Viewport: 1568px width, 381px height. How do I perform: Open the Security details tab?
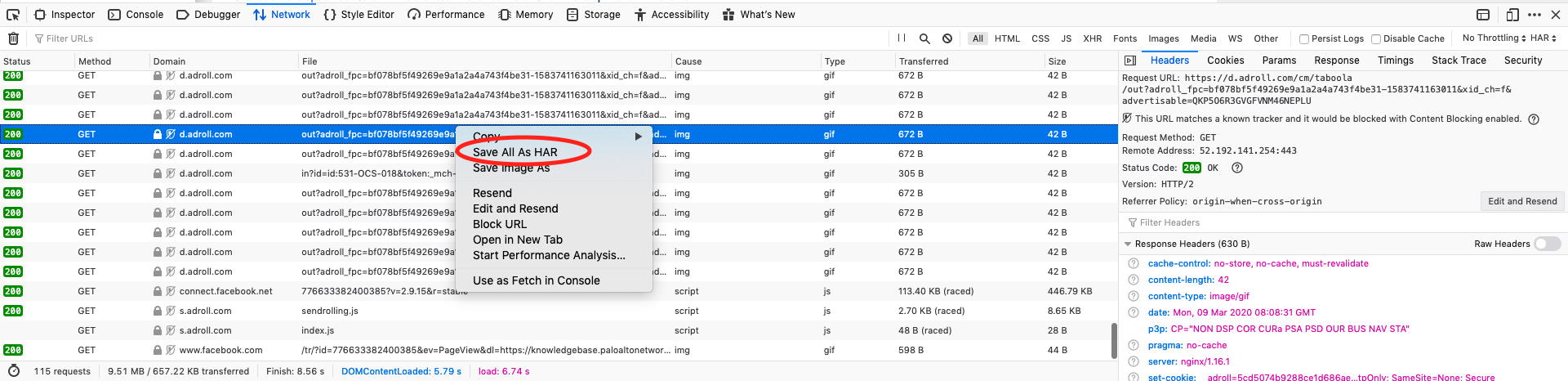tap(1523, 61)
